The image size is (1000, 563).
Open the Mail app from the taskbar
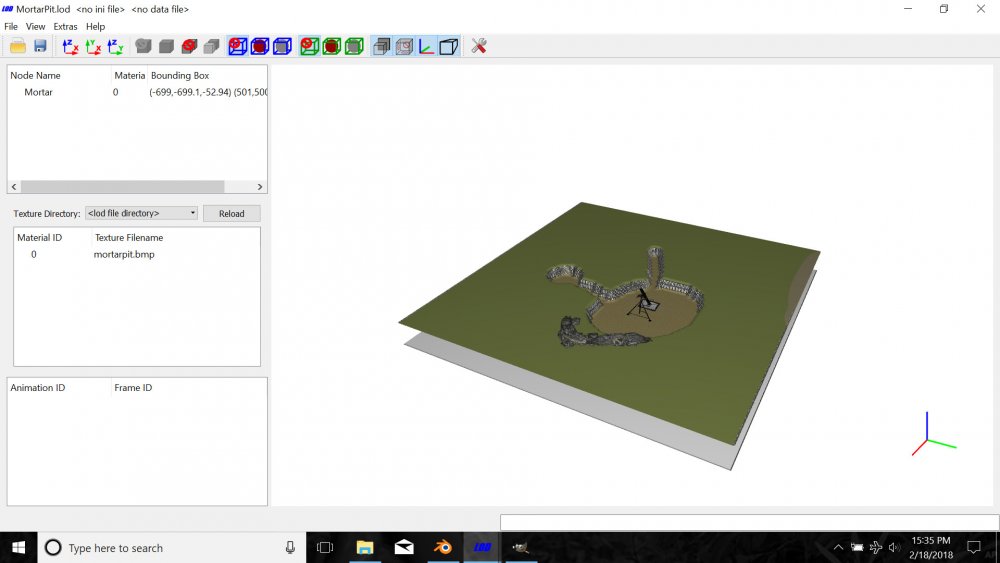[404, 547]
